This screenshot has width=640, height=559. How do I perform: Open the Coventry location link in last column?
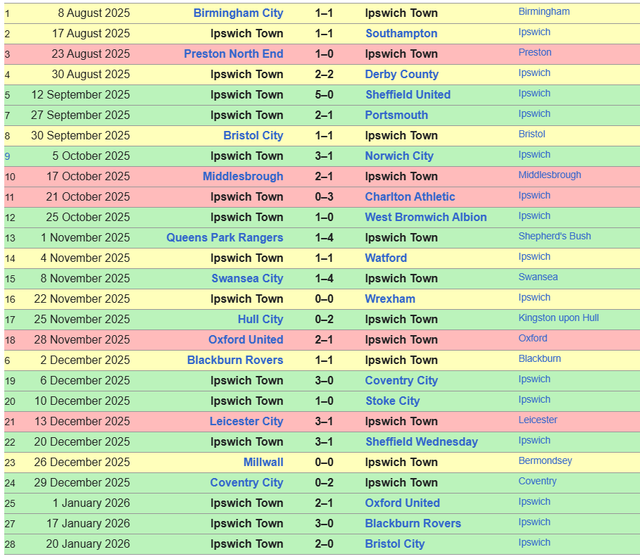(x=537, y=481)
